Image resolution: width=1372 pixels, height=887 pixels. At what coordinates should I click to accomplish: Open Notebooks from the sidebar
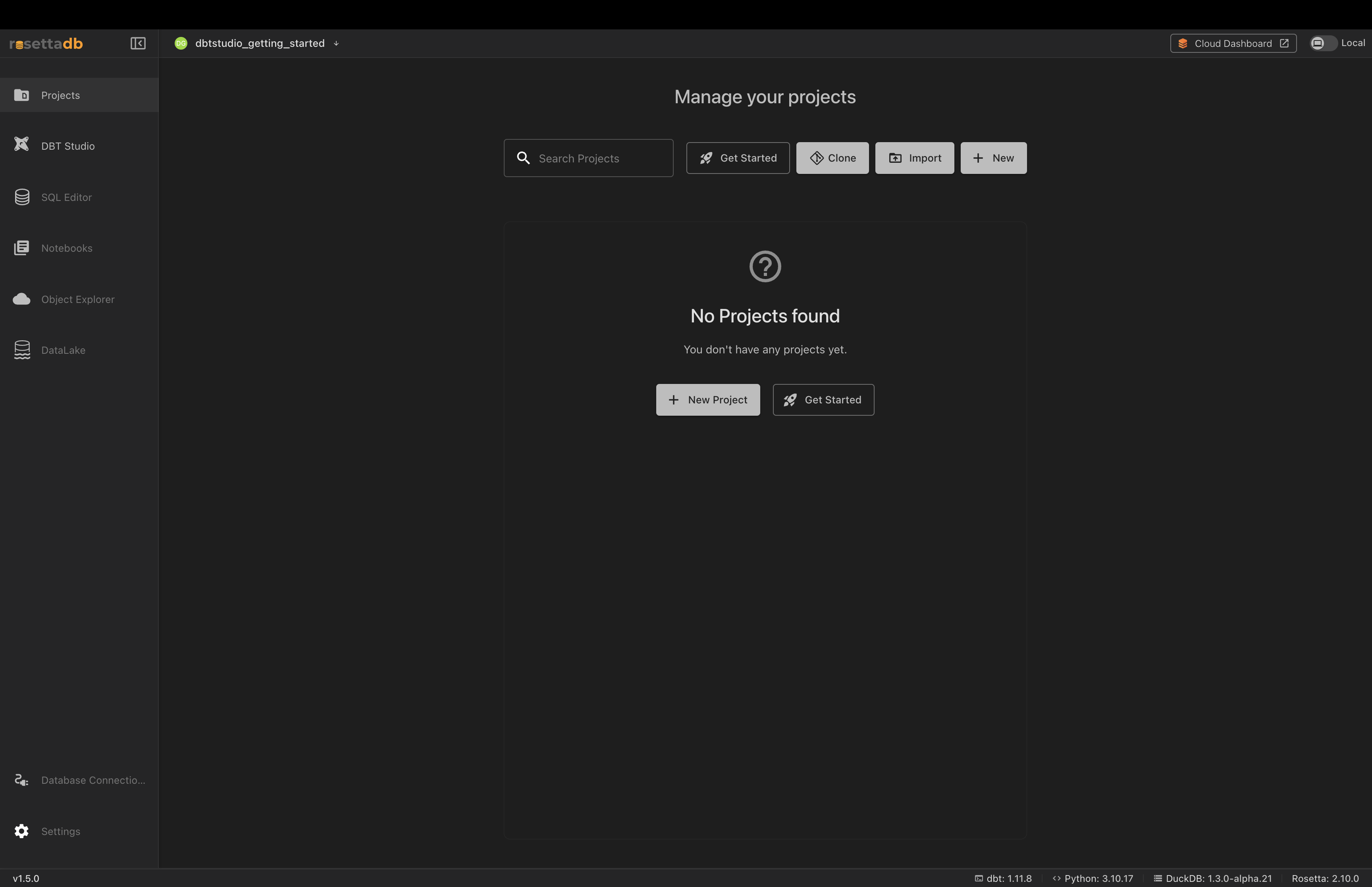click(x=79, y=248)
